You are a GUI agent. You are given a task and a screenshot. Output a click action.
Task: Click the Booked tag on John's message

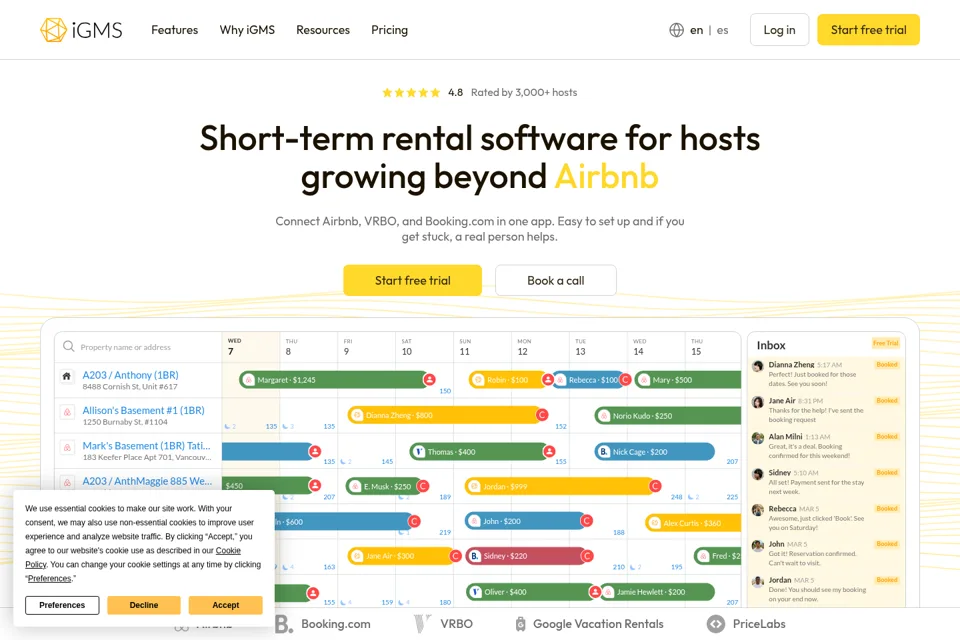[887, 544]
